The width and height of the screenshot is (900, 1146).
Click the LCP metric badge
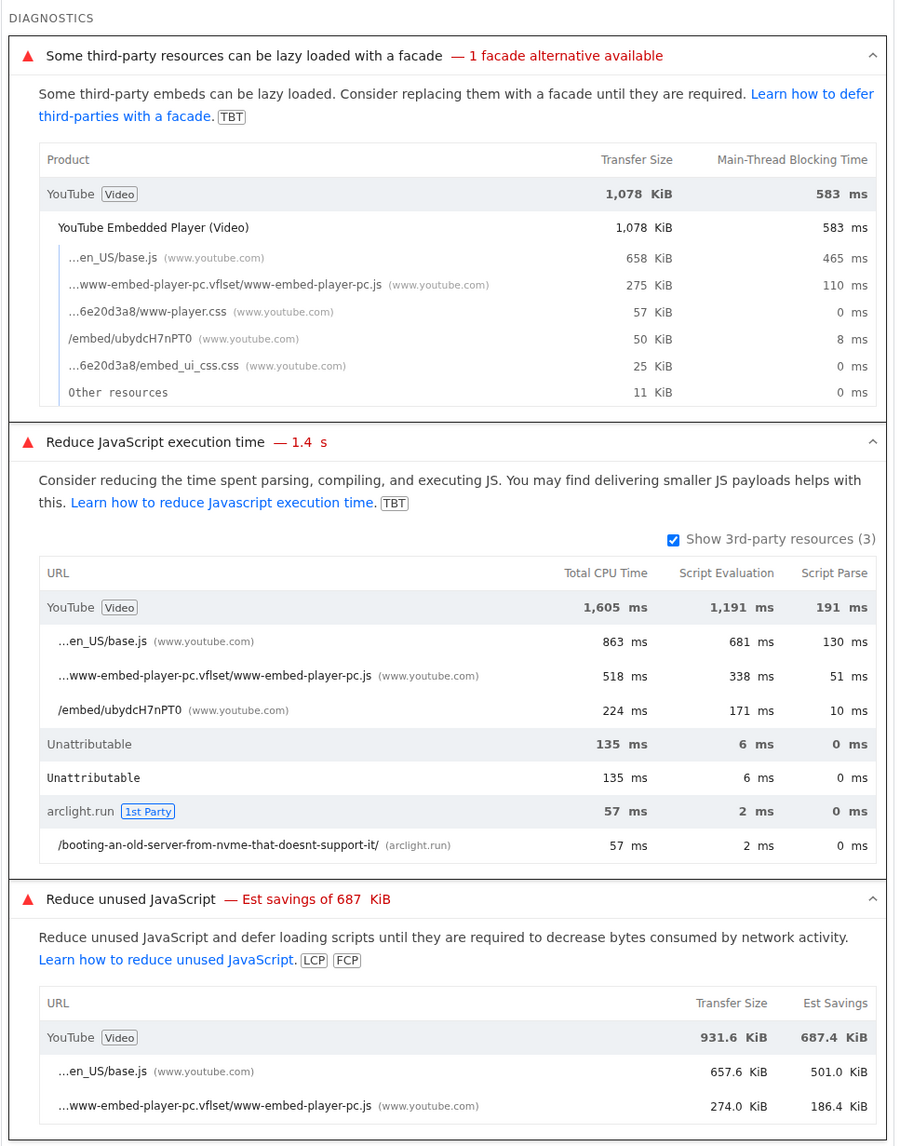[x=314, y=960]
